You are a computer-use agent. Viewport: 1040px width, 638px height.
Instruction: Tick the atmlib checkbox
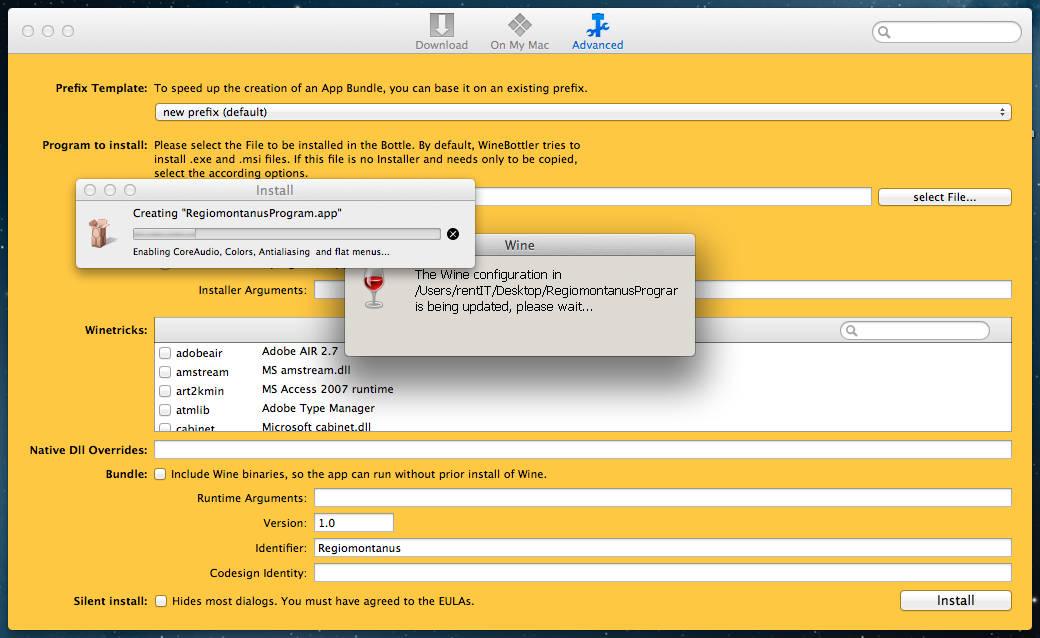165,410
